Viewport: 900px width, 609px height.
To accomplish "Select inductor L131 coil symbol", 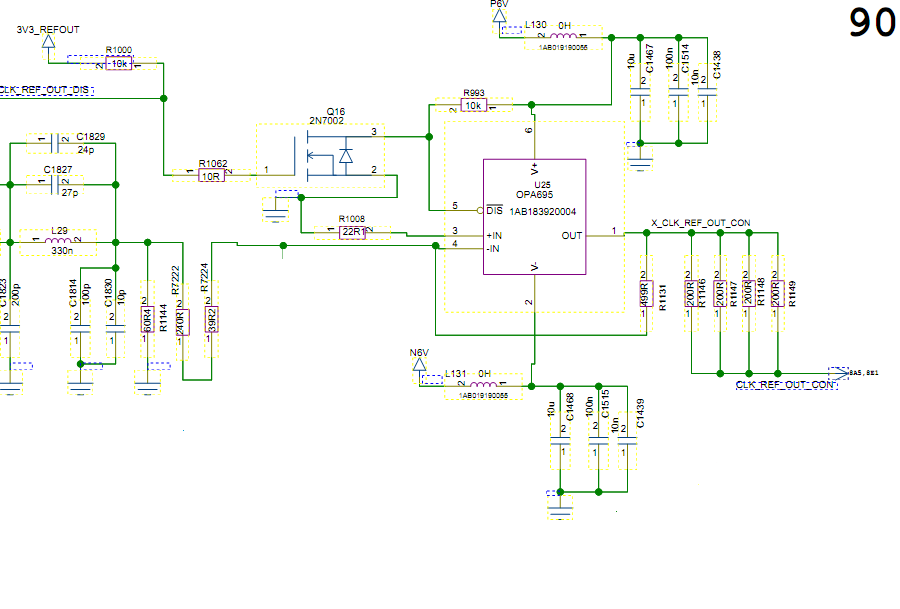I will [x=483, y=385].
